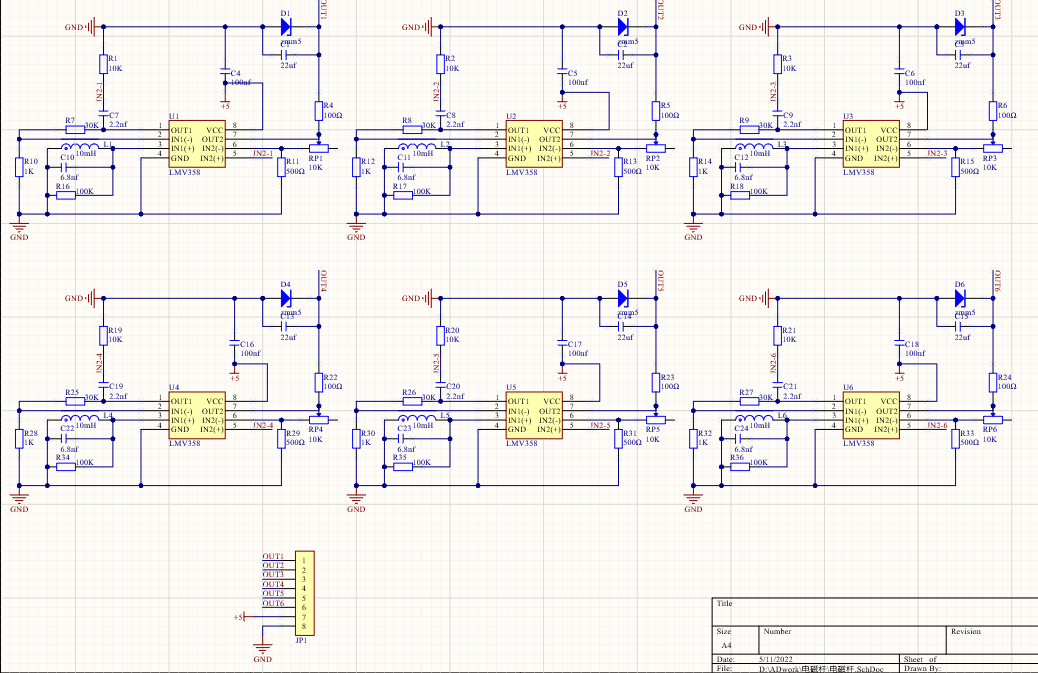The image size is (1038, 673).
Task: Click diode D4 symbol
Action: pos(286,298)
